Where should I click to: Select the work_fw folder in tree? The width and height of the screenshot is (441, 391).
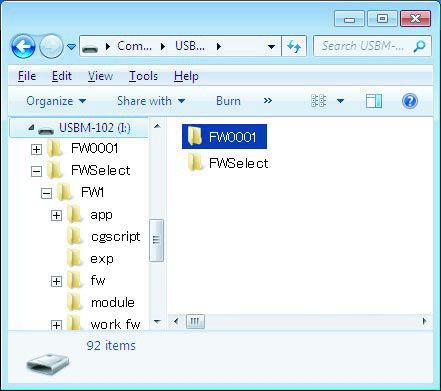[115, 324]
